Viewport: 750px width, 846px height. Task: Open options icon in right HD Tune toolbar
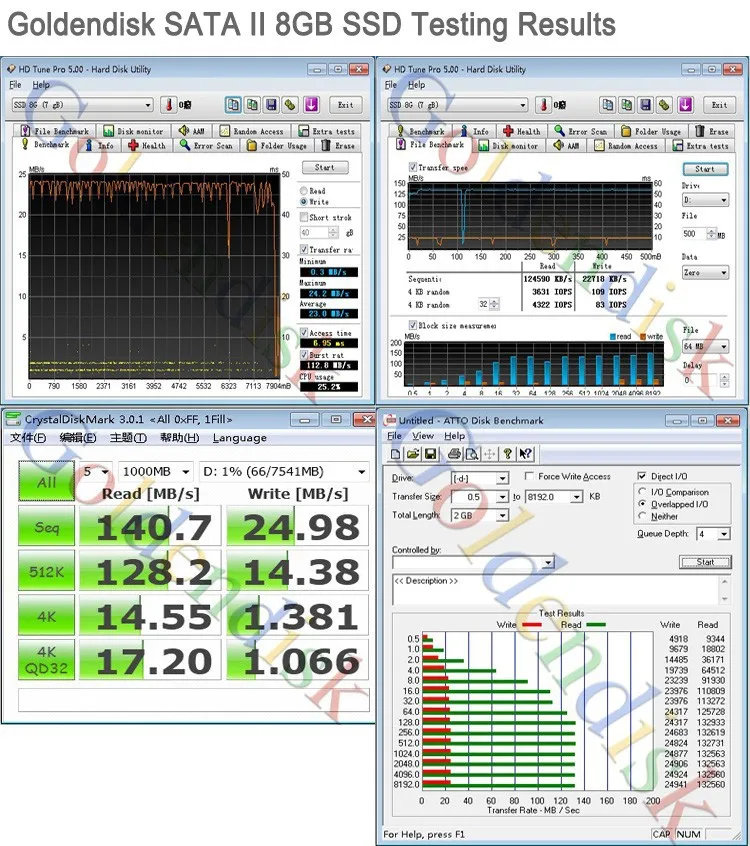(x=664, y=105)
